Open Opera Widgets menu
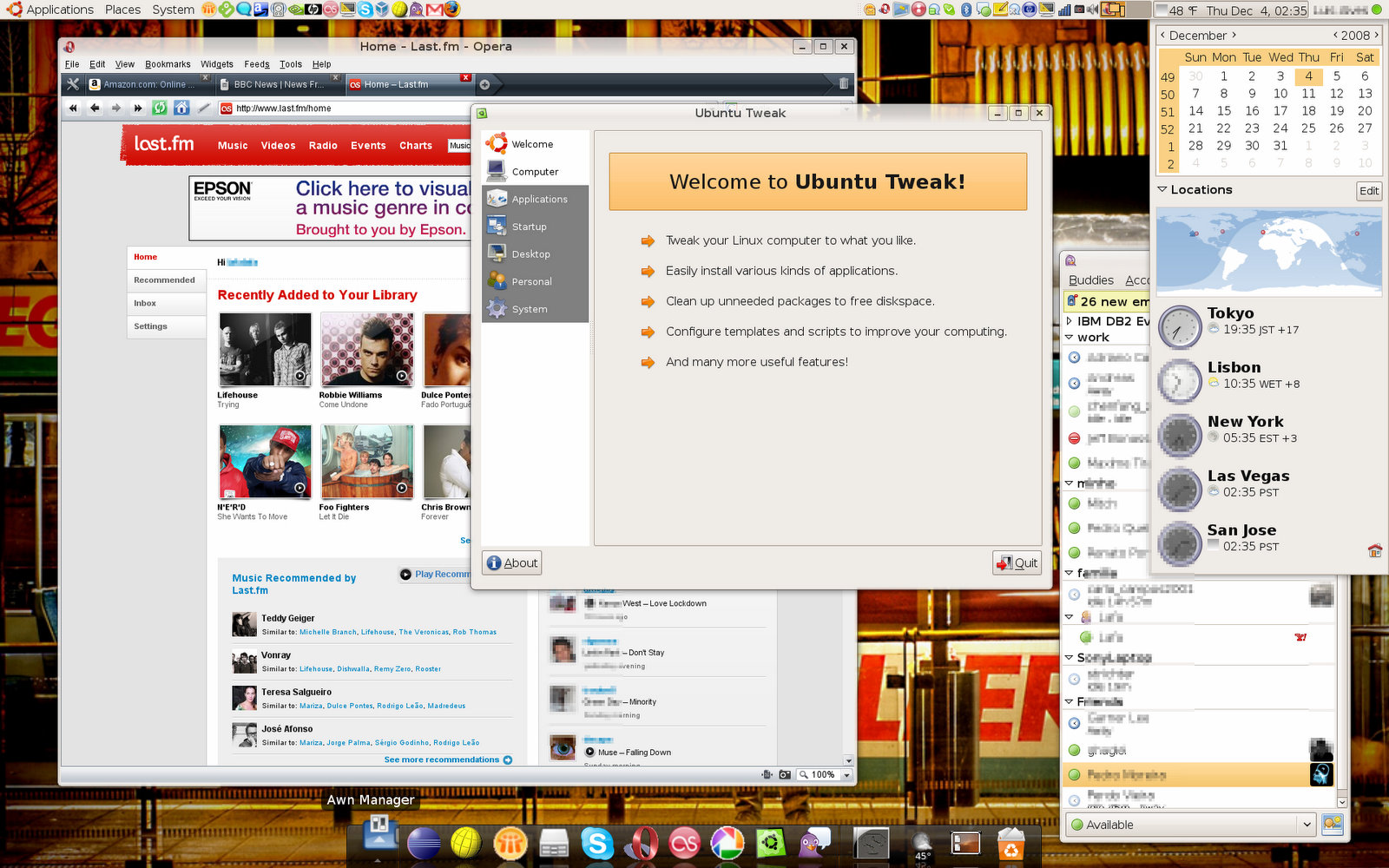 pos(216,64)
